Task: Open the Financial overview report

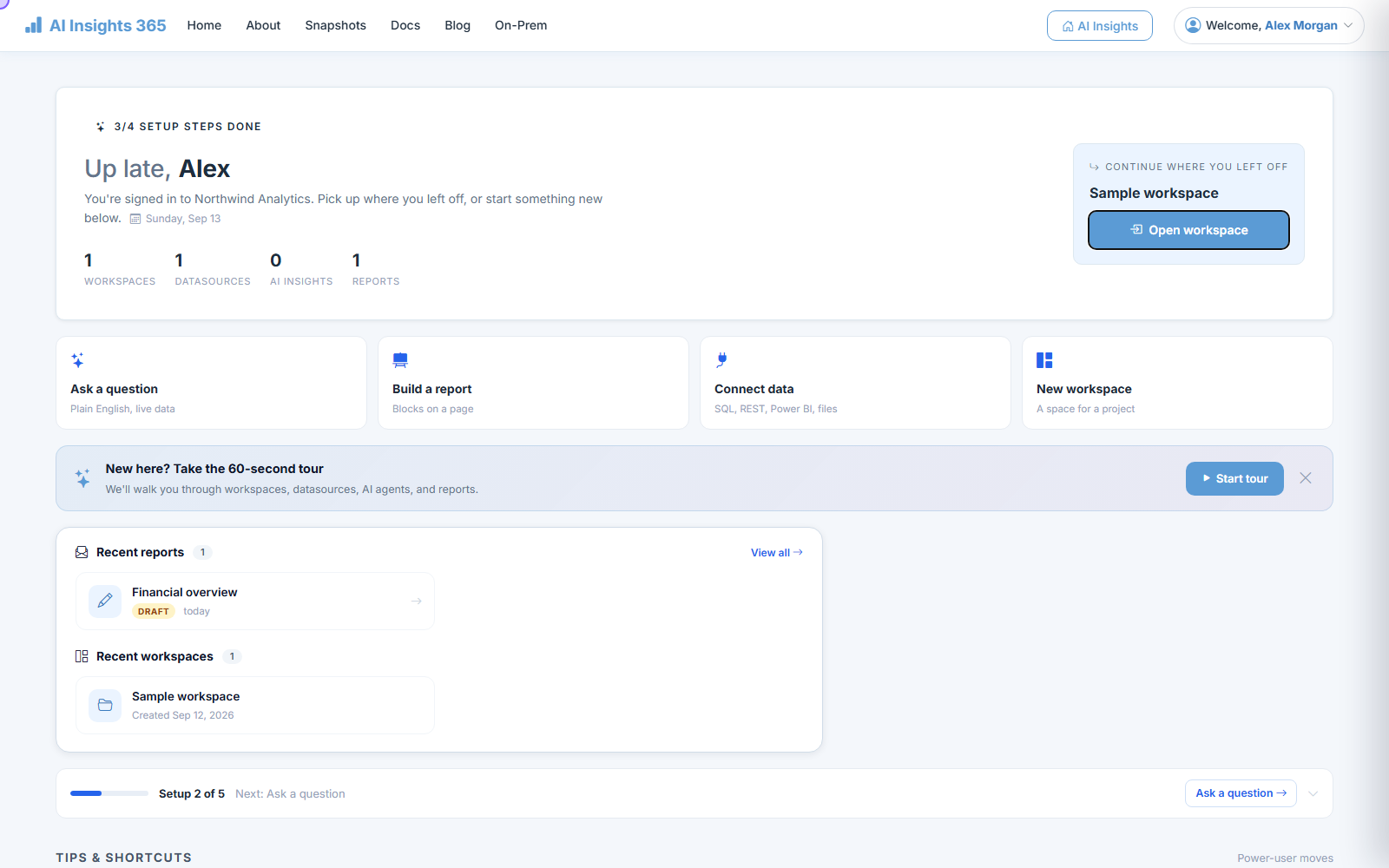Action: (x=255, y=601)
